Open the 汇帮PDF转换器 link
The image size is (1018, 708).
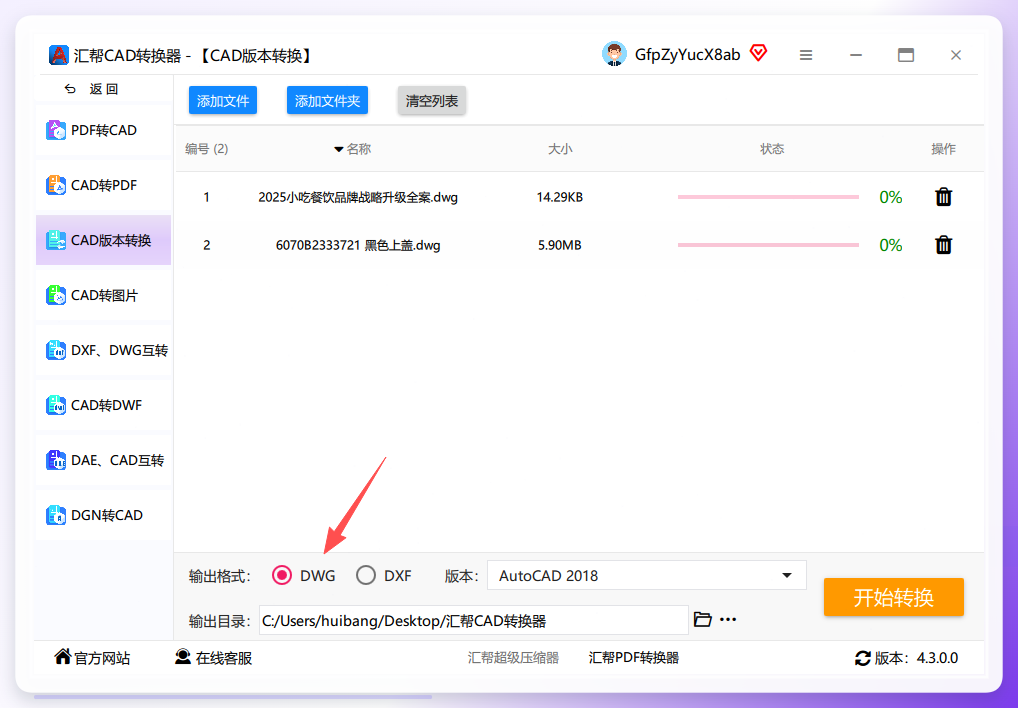click(x=634, y=658)
